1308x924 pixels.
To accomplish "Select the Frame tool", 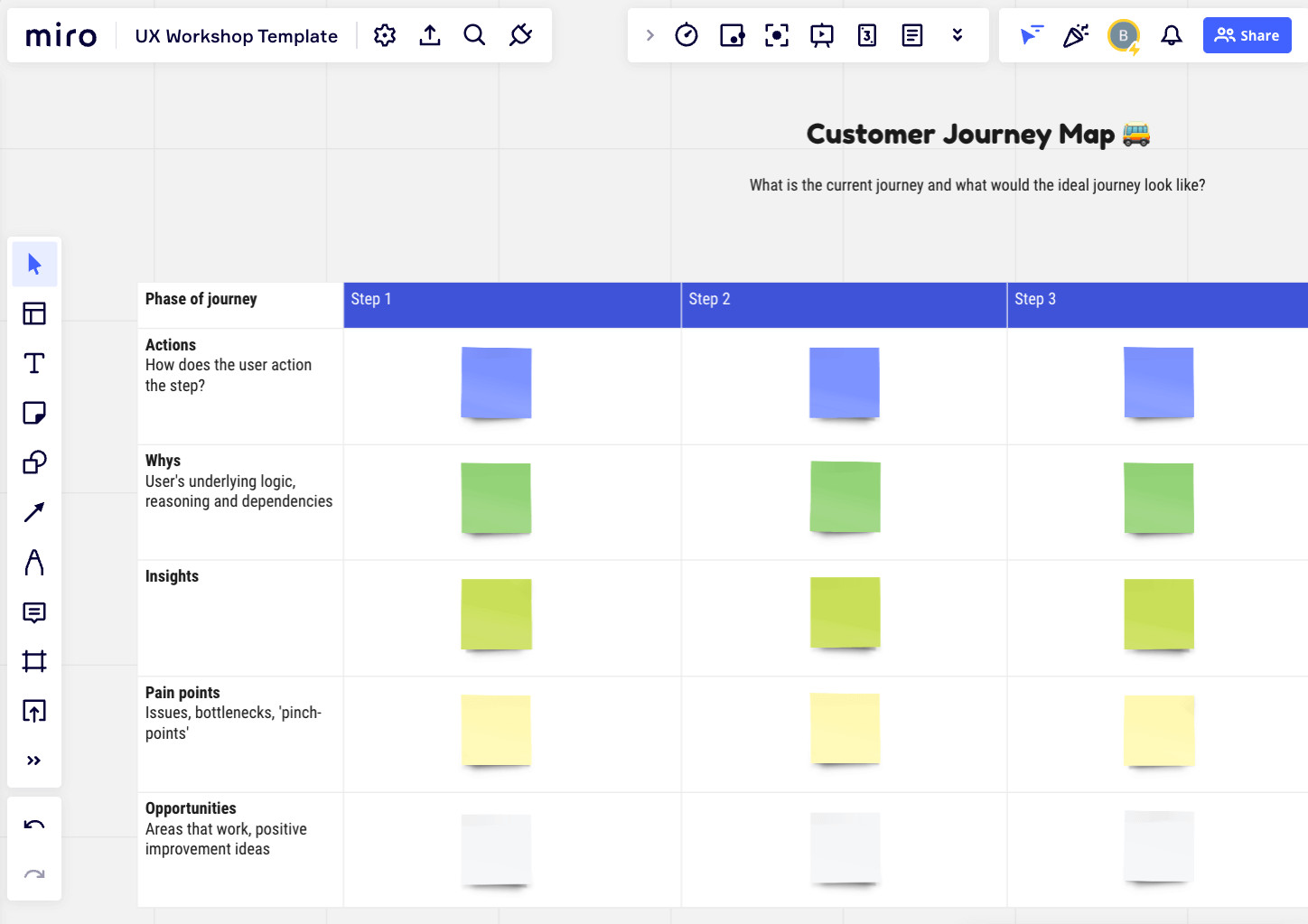I will click(x=34, y=661).
